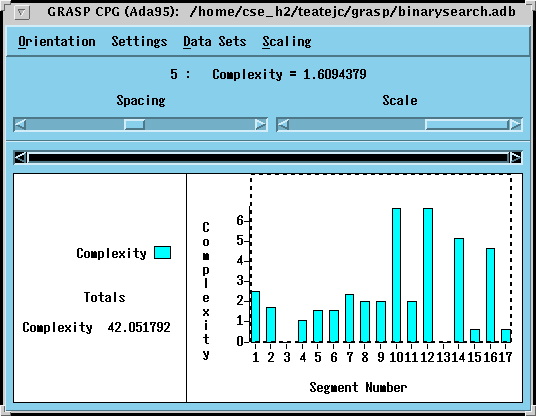536x416 pixels.
Task: Click the Spacing slider left arrow
Action: tap(20, 124)
